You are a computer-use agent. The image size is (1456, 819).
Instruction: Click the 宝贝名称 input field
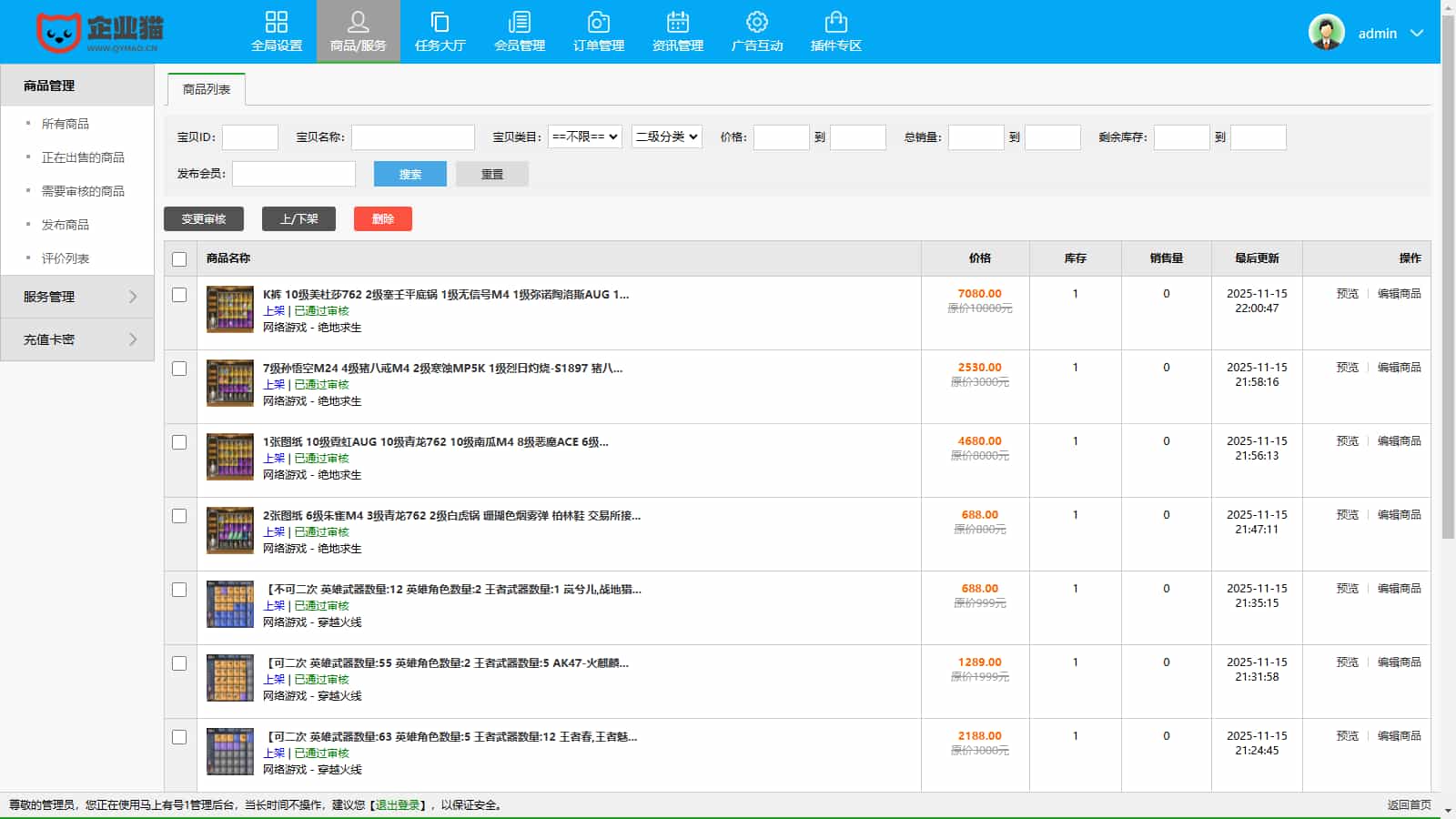[412, 137]
